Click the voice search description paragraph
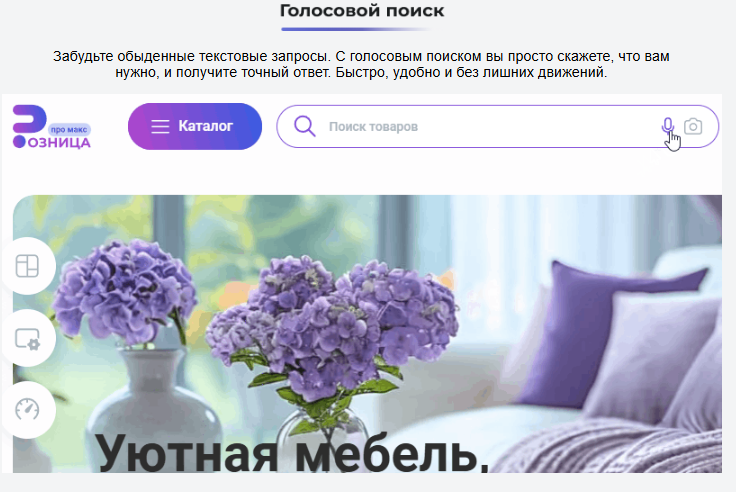 pyautogui.click(x=361, y=64)
